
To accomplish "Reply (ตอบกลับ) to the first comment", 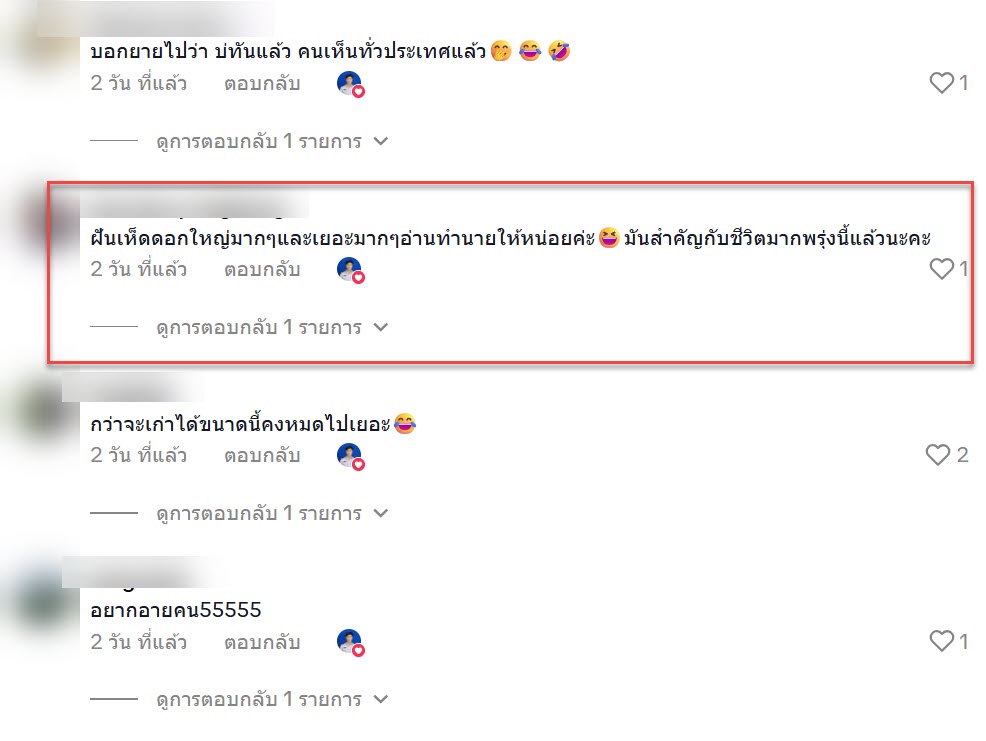I will coord(262,84).
